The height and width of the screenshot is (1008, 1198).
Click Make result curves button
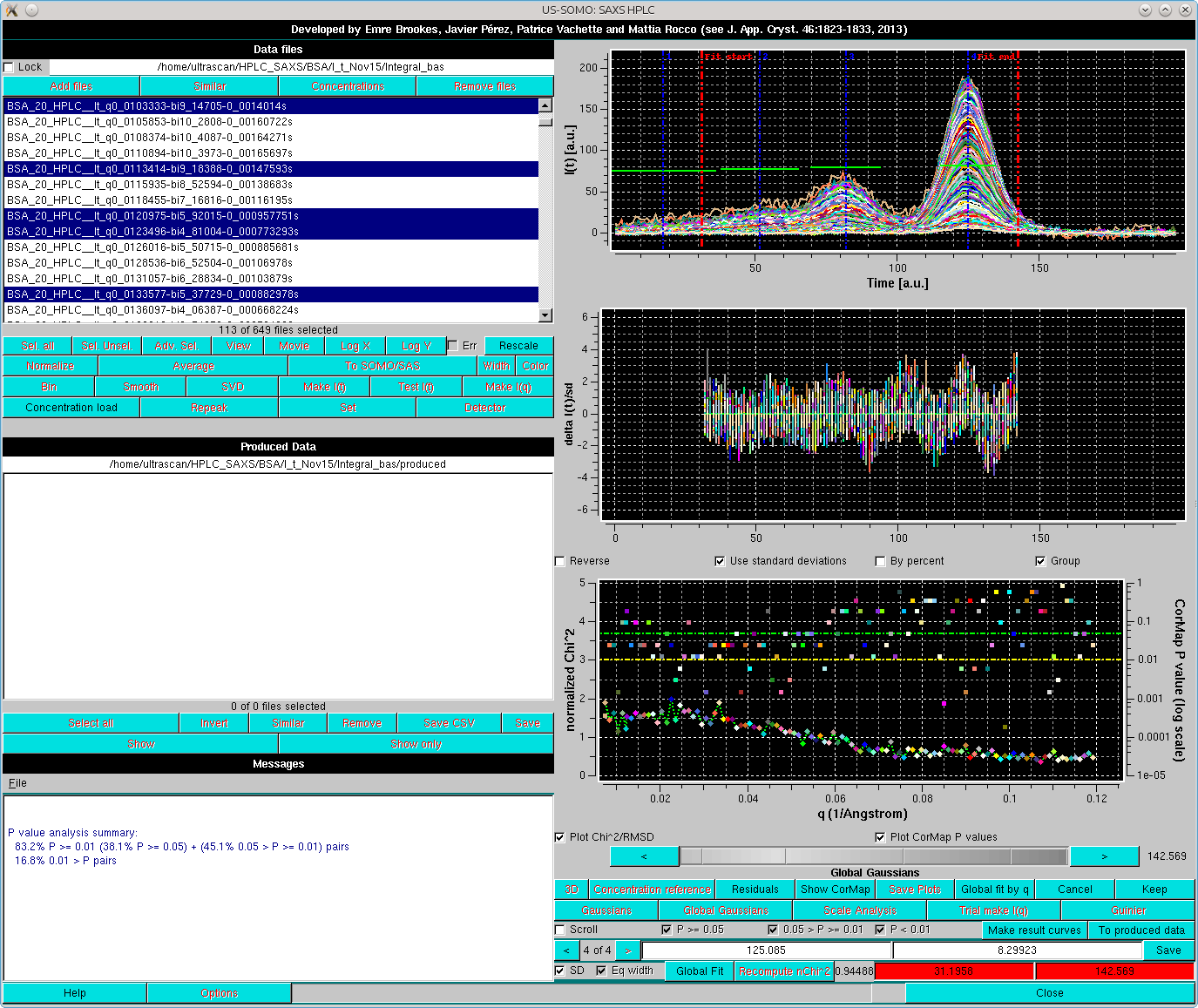coord(1035,930)
